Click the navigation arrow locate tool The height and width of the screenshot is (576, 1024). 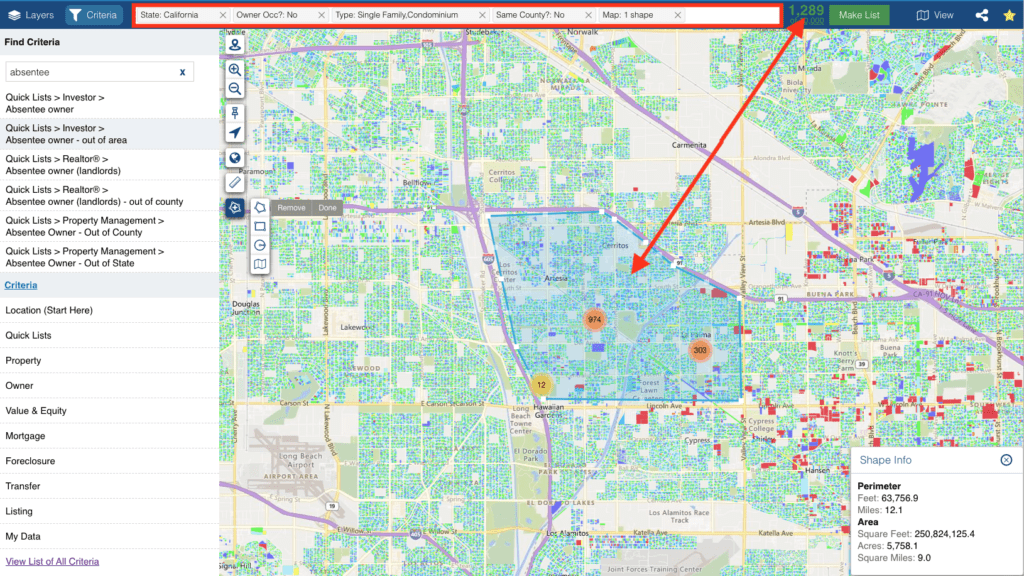click(x=235, y=133)
